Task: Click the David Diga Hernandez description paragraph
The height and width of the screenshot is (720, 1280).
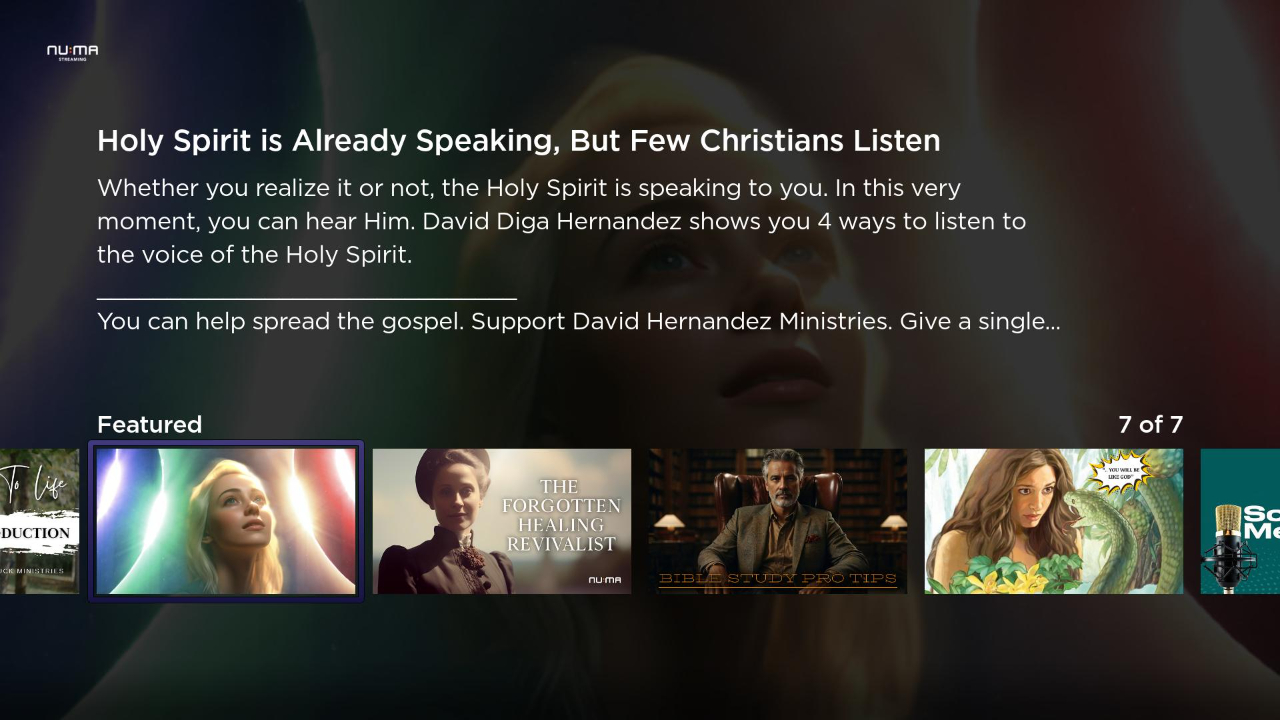Action: click(561, 221)
